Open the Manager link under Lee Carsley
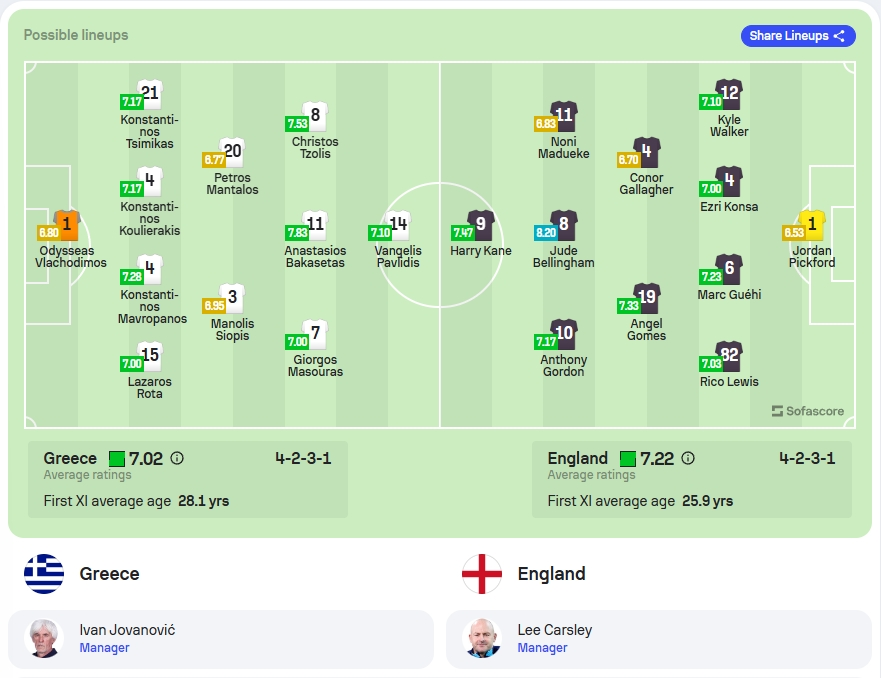Screen dimensions: 881x678 [x=542, y=648]
